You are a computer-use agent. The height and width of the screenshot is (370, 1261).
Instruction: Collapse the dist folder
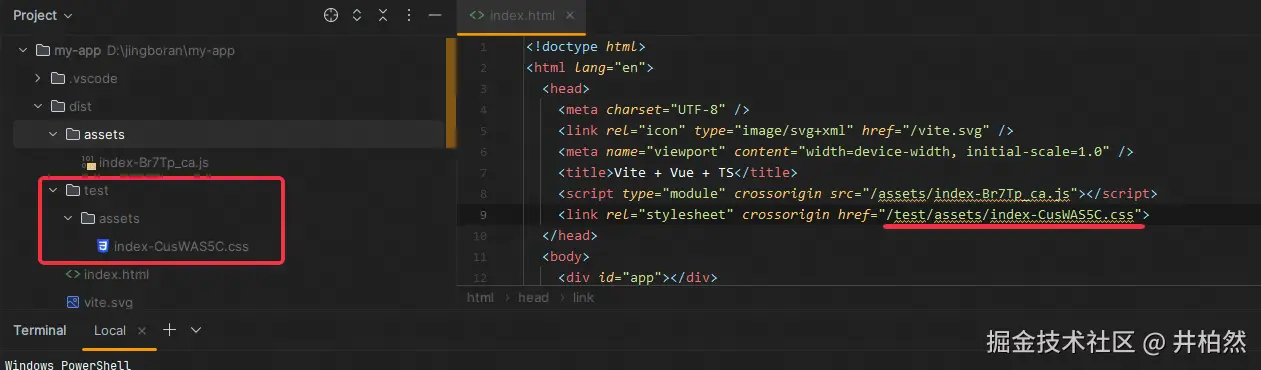39,106
